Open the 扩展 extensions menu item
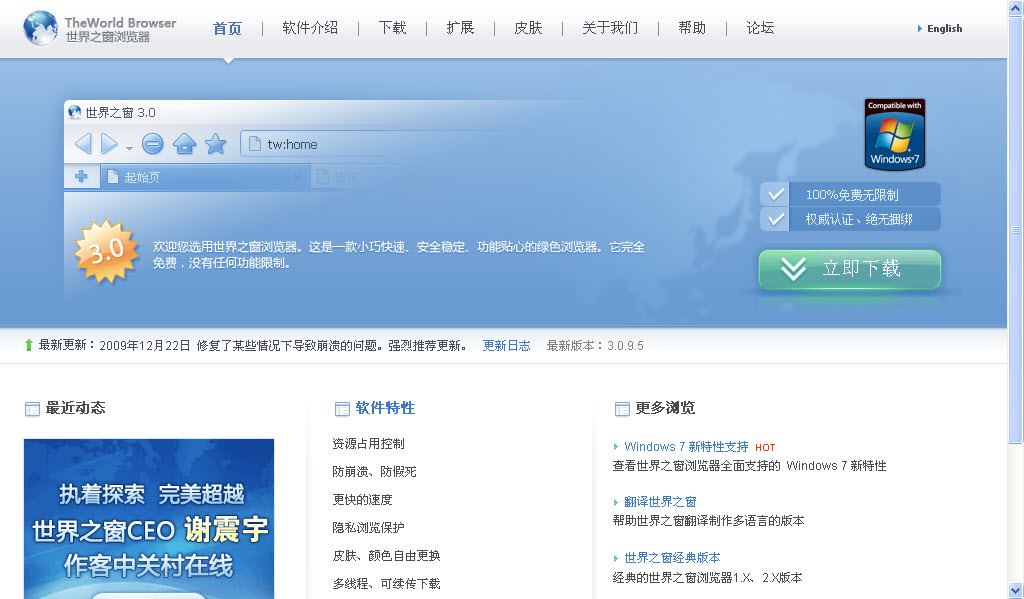1024x599 pixels. 460,27
